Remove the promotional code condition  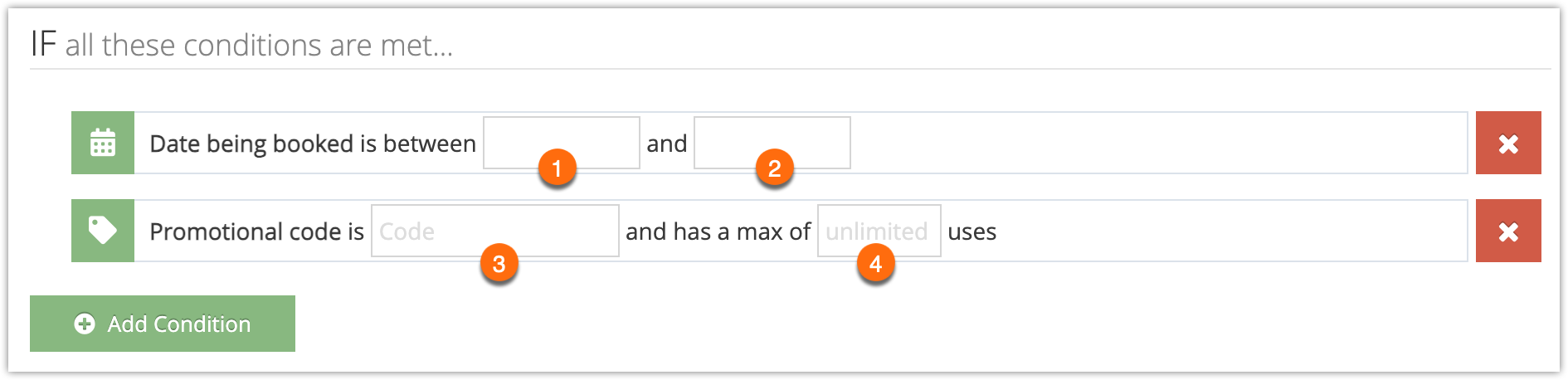pos(1508,231)
